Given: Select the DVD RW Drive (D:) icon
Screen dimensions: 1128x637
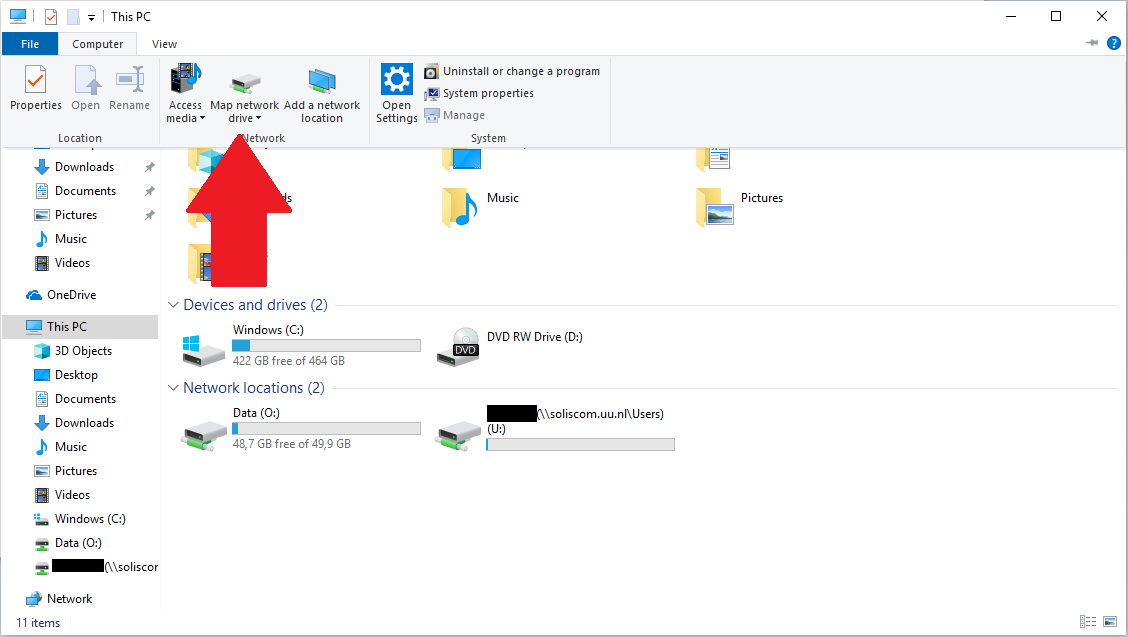Looking at the screenshot, I should coord(464,347).
